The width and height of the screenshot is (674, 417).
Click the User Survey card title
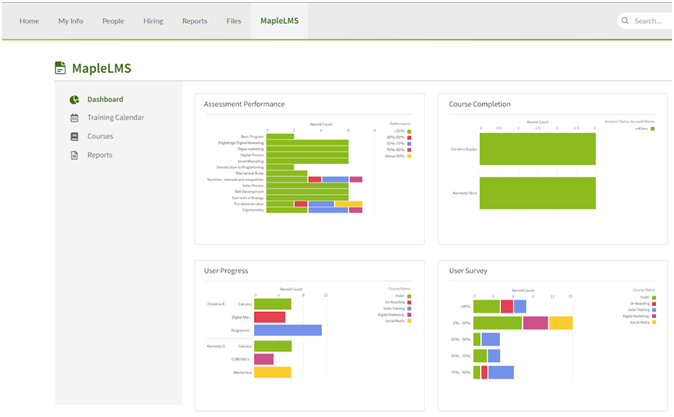pyautogui.click(x=468, y=271)
